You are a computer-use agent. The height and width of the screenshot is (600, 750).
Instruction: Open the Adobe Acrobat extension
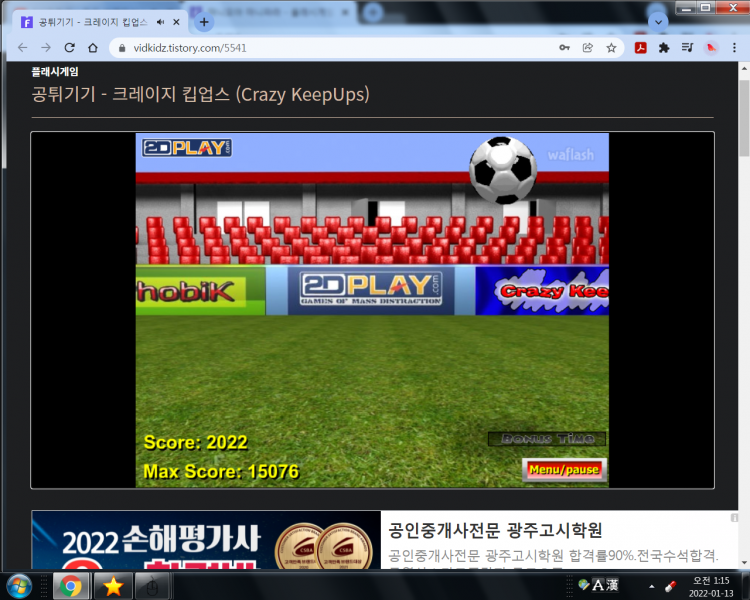(x=640, y=47)
